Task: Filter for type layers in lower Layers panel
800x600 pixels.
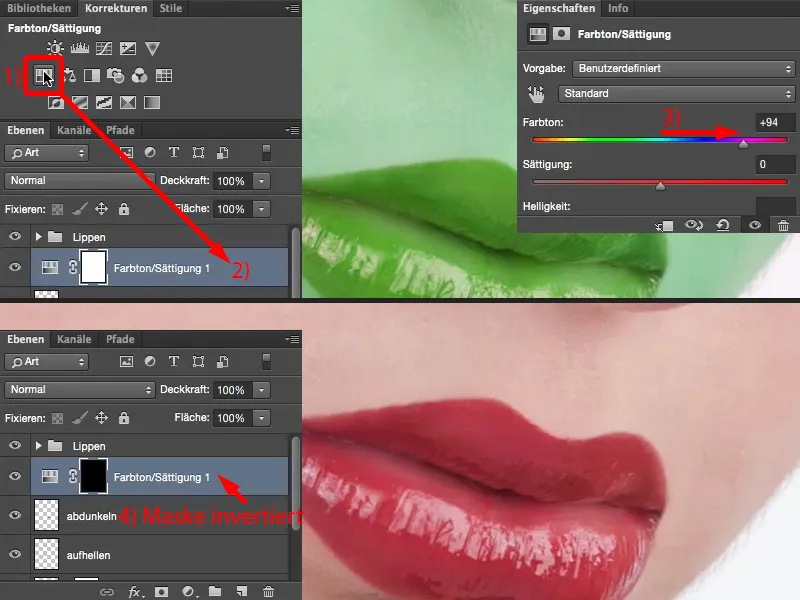Action: [x=173, y=362]
